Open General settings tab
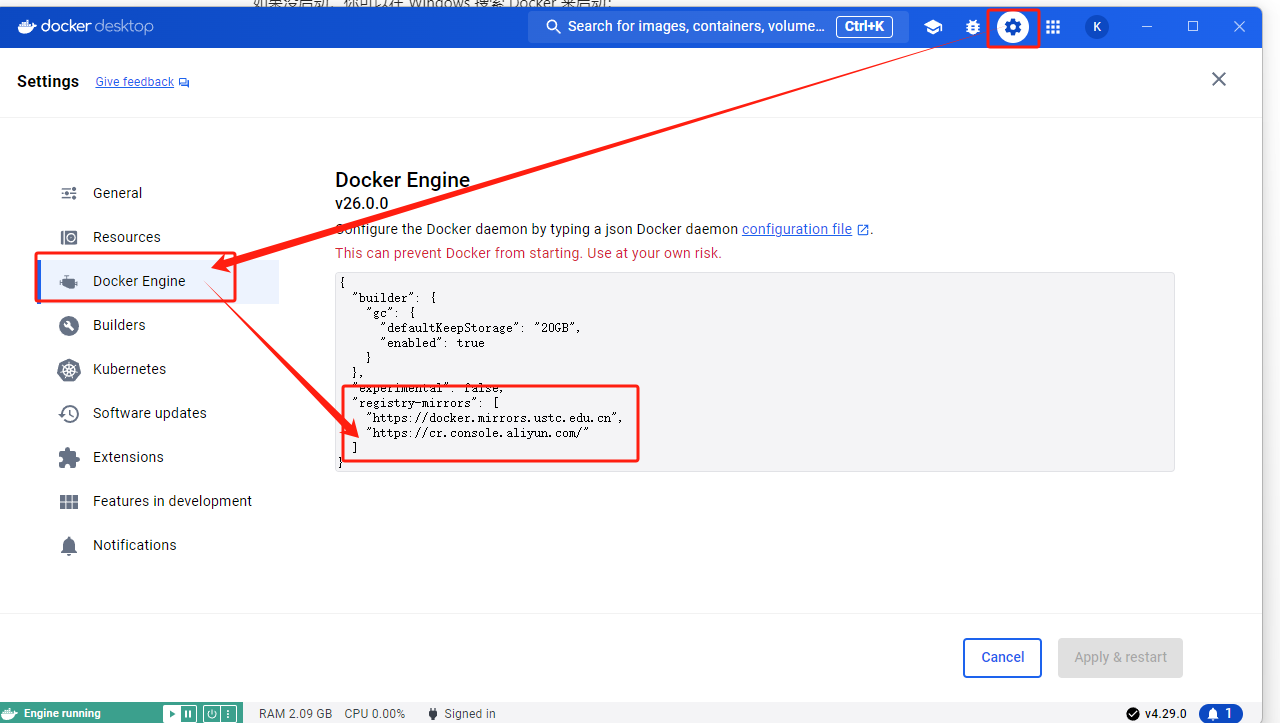This screenshot has width=1280, height=723. (x=157, y=193)
